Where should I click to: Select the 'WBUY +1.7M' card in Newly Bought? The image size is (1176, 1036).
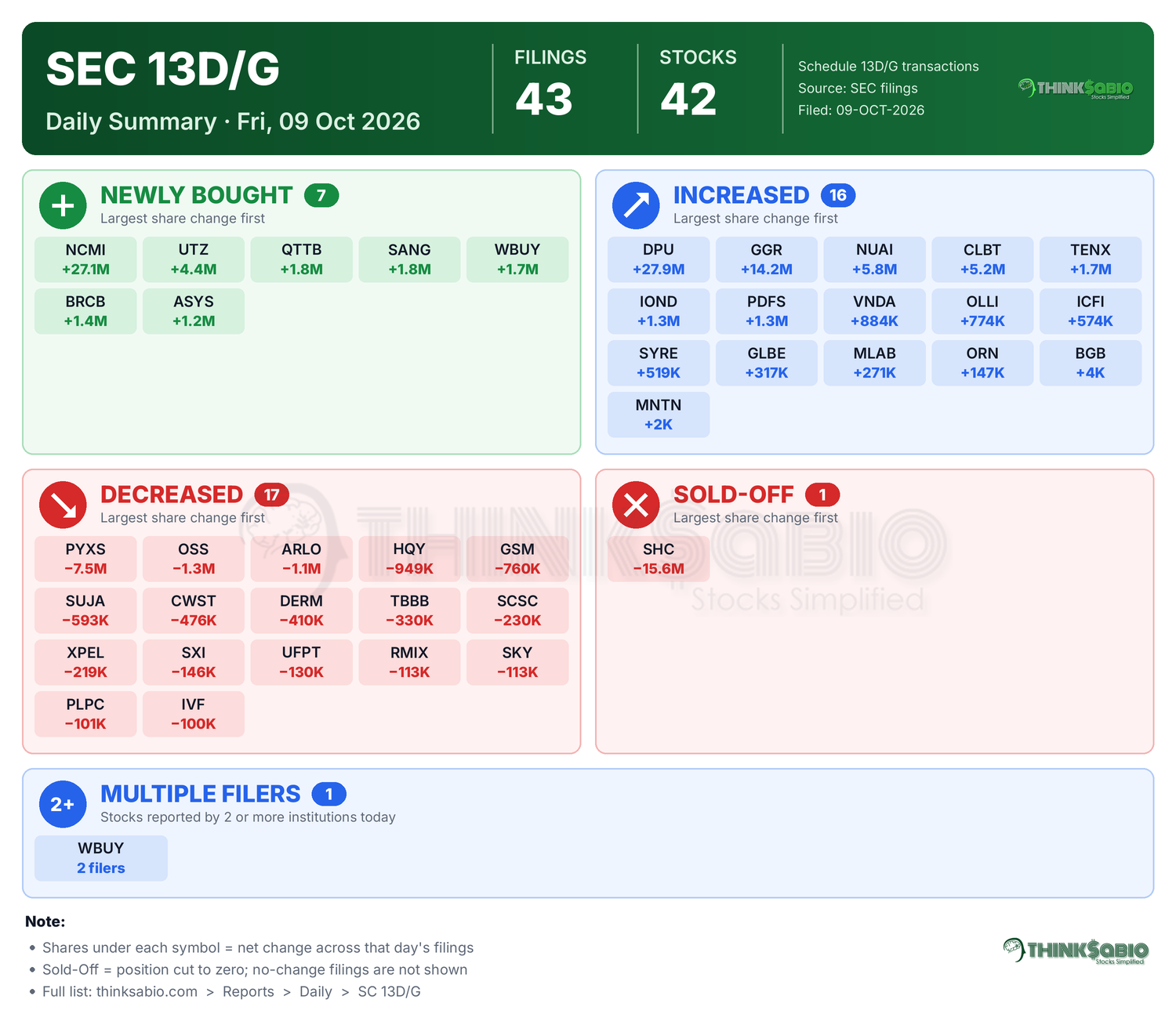pos(517,259)
